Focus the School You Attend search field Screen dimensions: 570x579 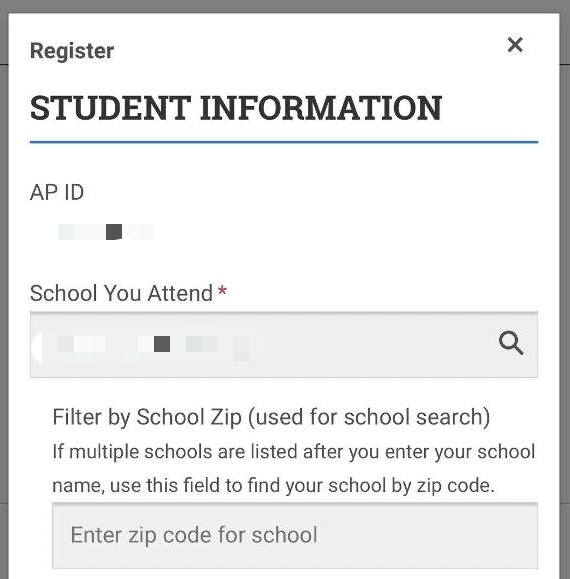(284, 345)
